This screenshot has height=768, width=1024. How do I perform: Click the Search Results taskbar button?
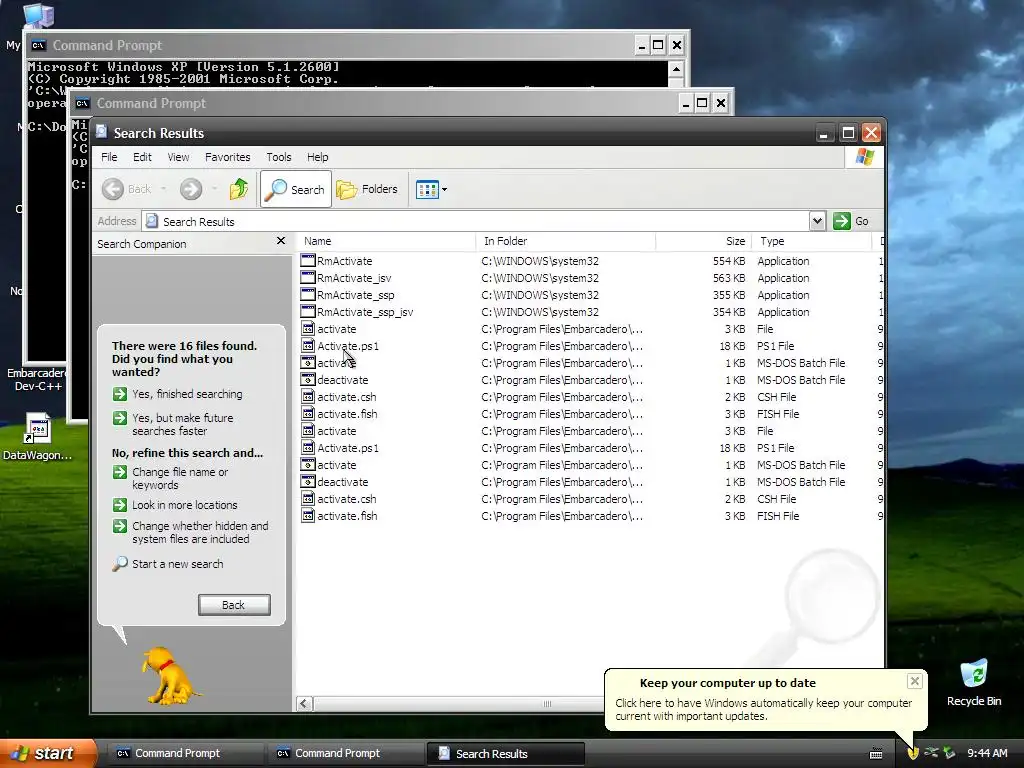pyautogui.click(x=505, y=753)
